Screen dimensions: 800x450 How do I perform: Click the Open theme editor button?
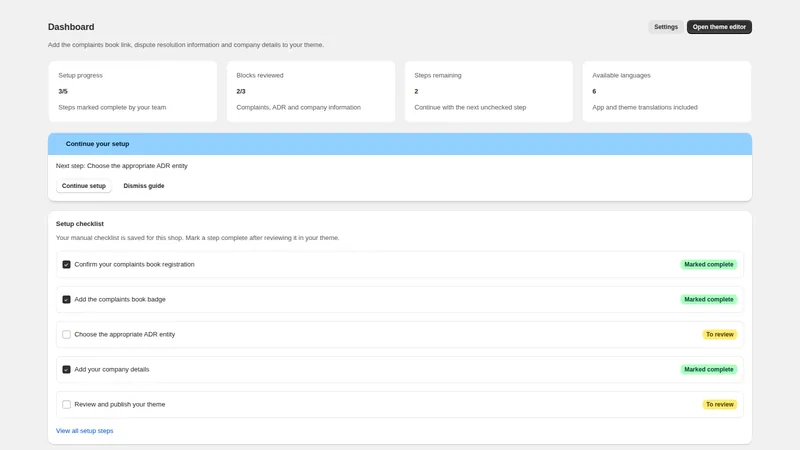pyautogui.click(x=719, y=27)
